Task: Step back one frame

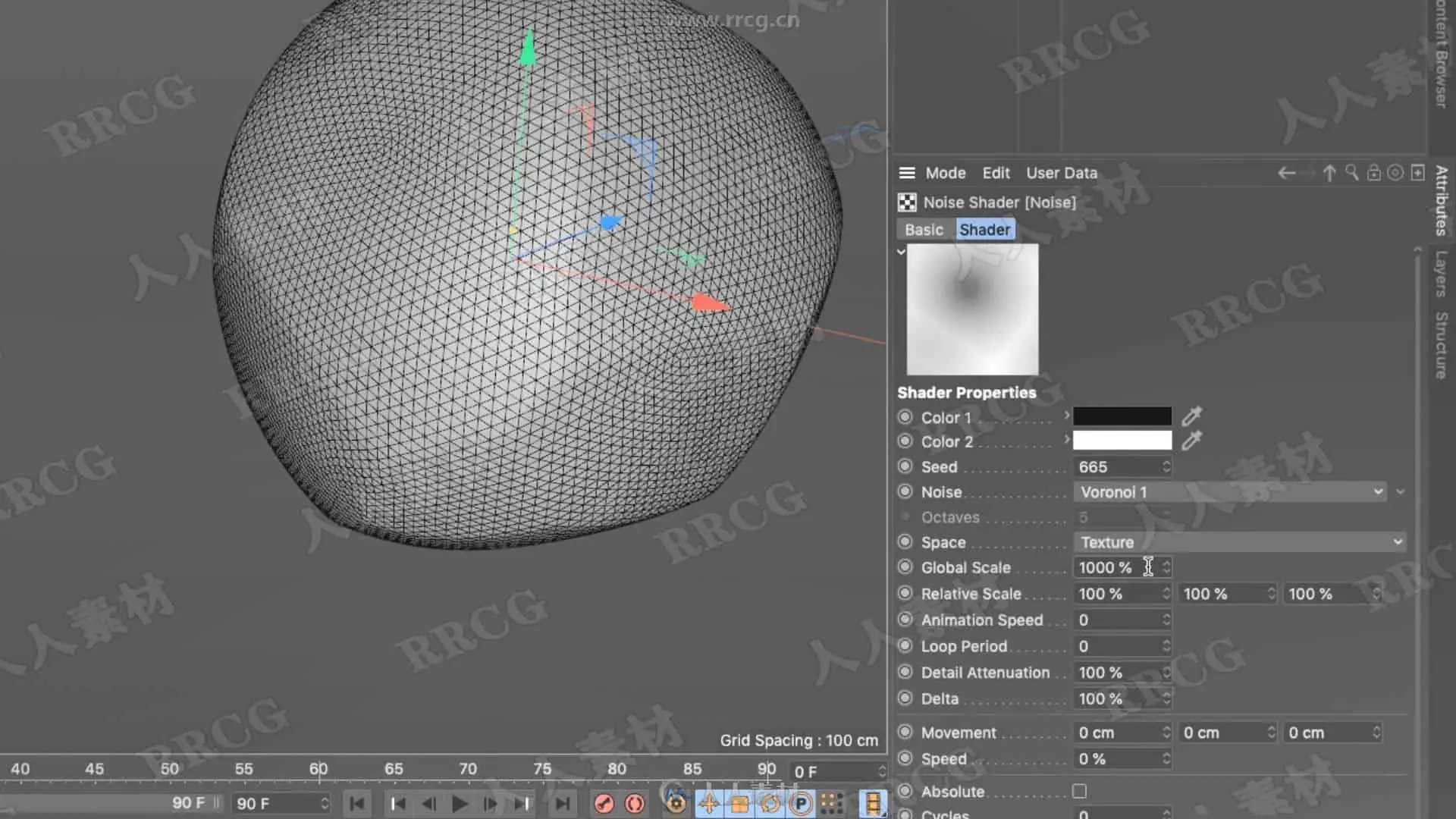Action: [x=429, y=804]
